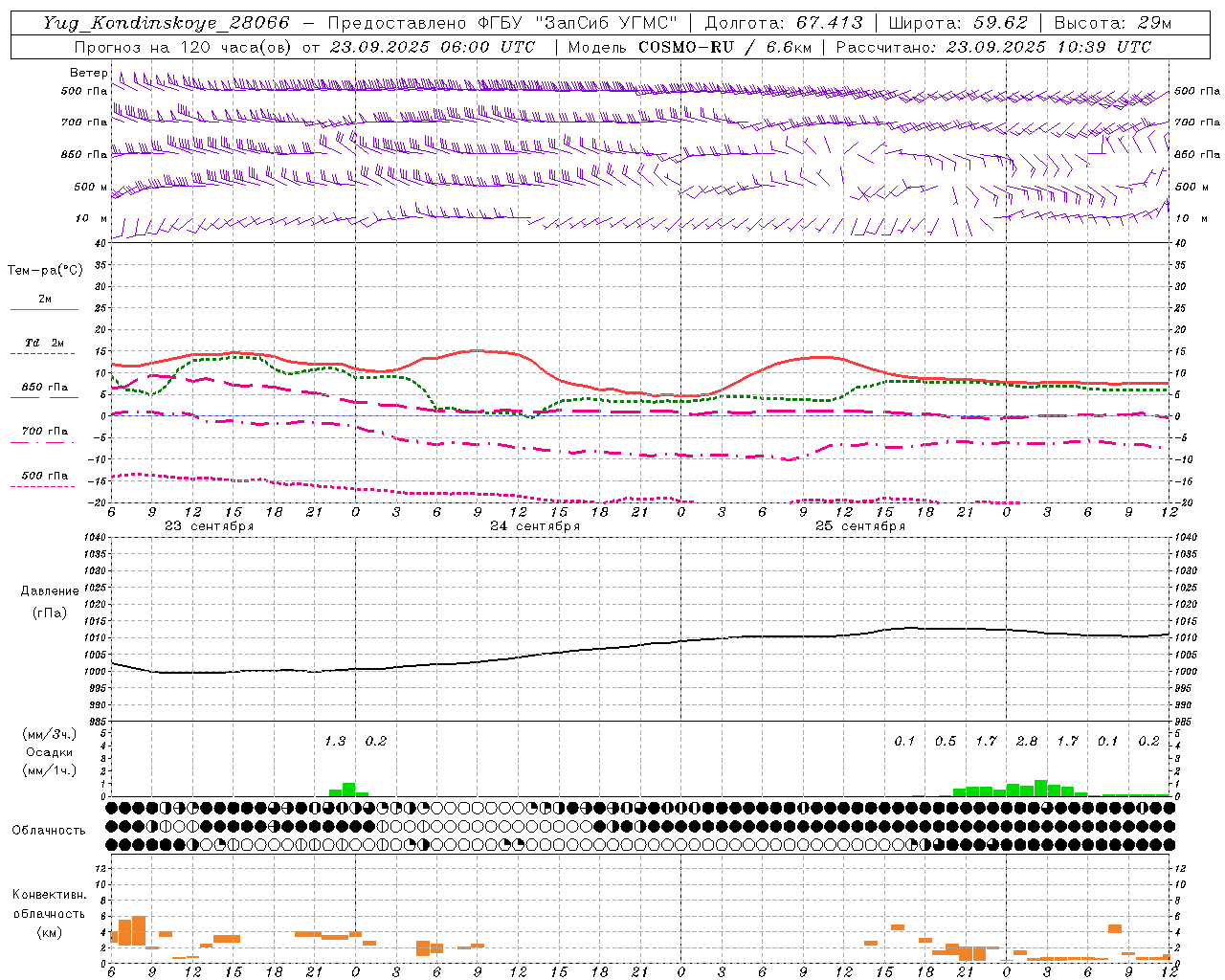Click the 23 сентября date label
This screenshot has height=980, width=1225.
click(x=209, y=526)
